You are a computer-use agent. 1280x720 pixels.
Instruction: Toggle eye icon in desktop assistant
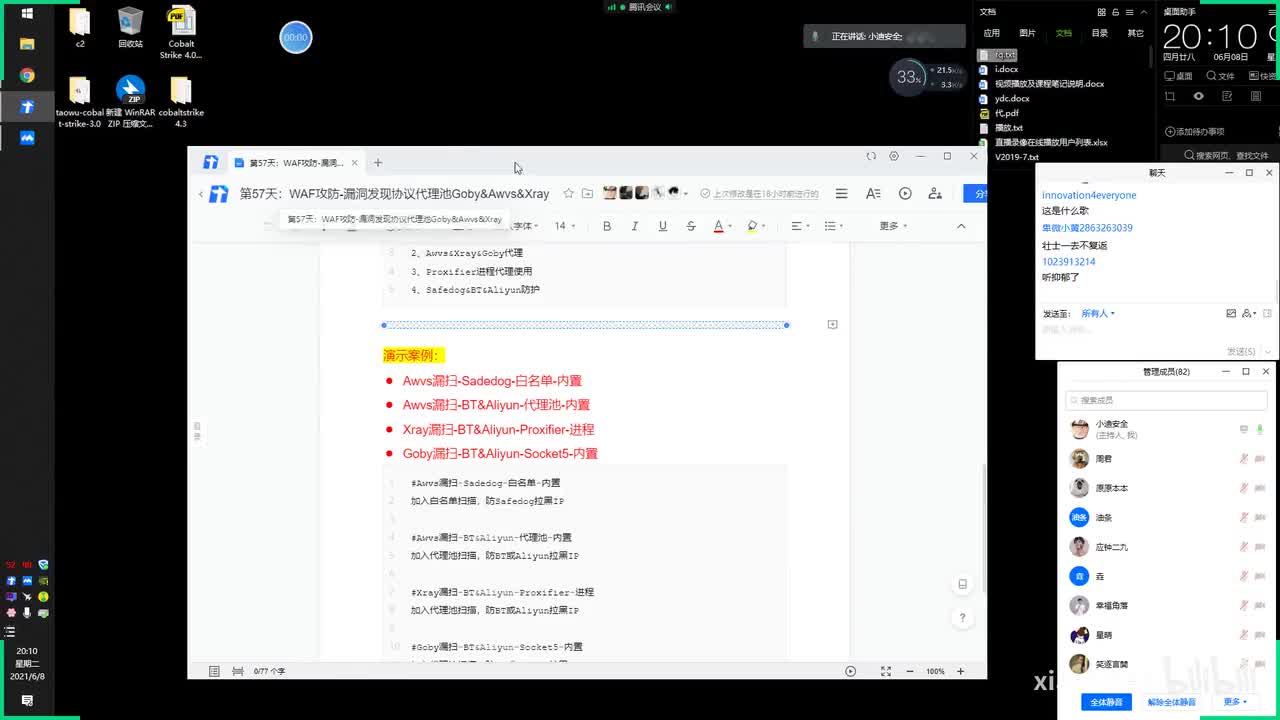click(1199, 96)
